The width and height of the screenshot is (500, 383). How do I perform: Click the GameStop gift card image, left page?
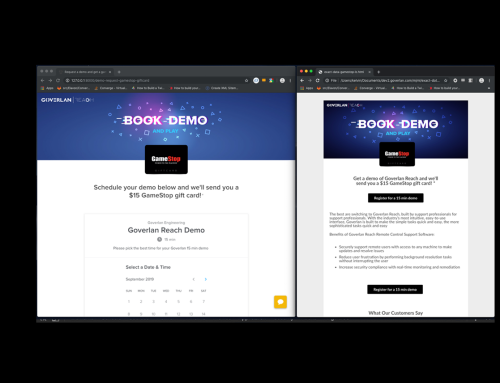tap(166, 159)
